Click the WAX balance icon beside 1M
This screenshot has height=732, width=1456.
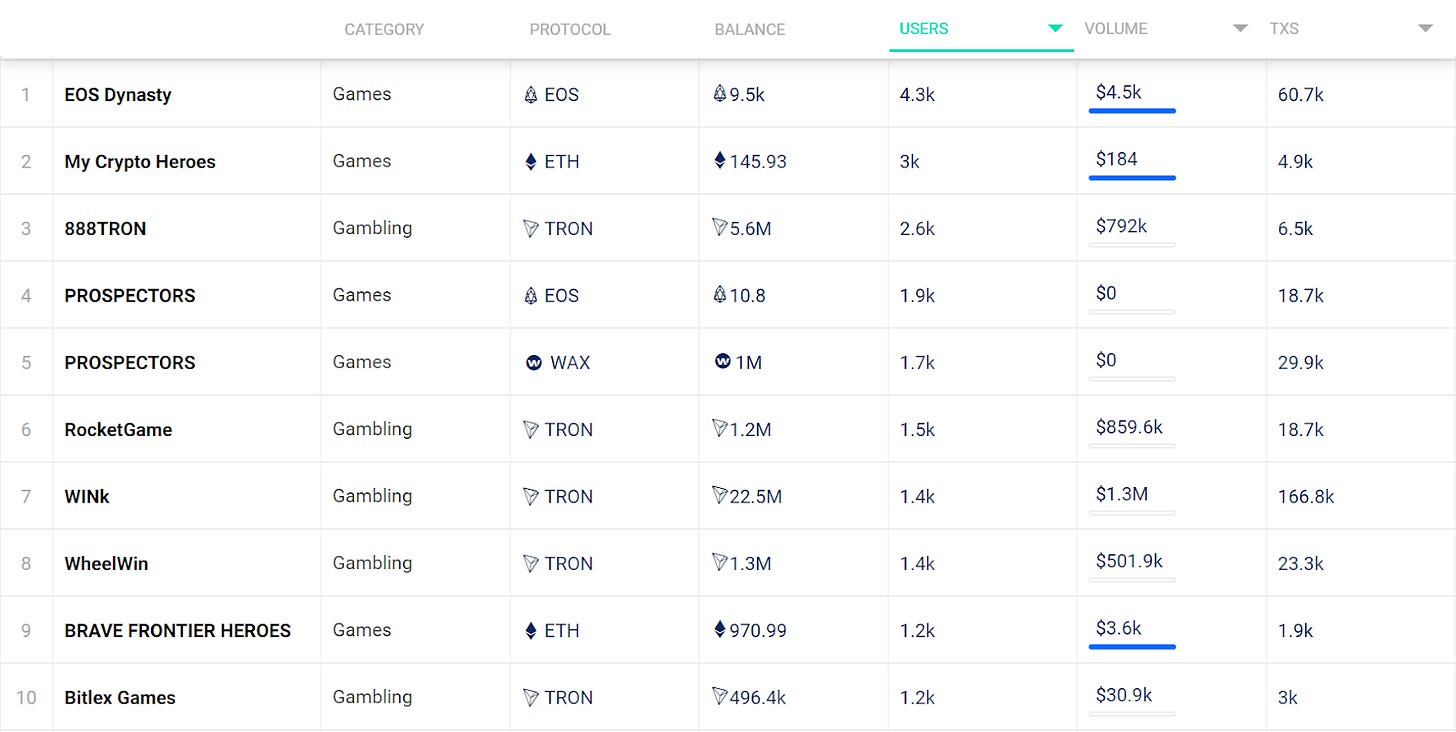tap(722, 361)
